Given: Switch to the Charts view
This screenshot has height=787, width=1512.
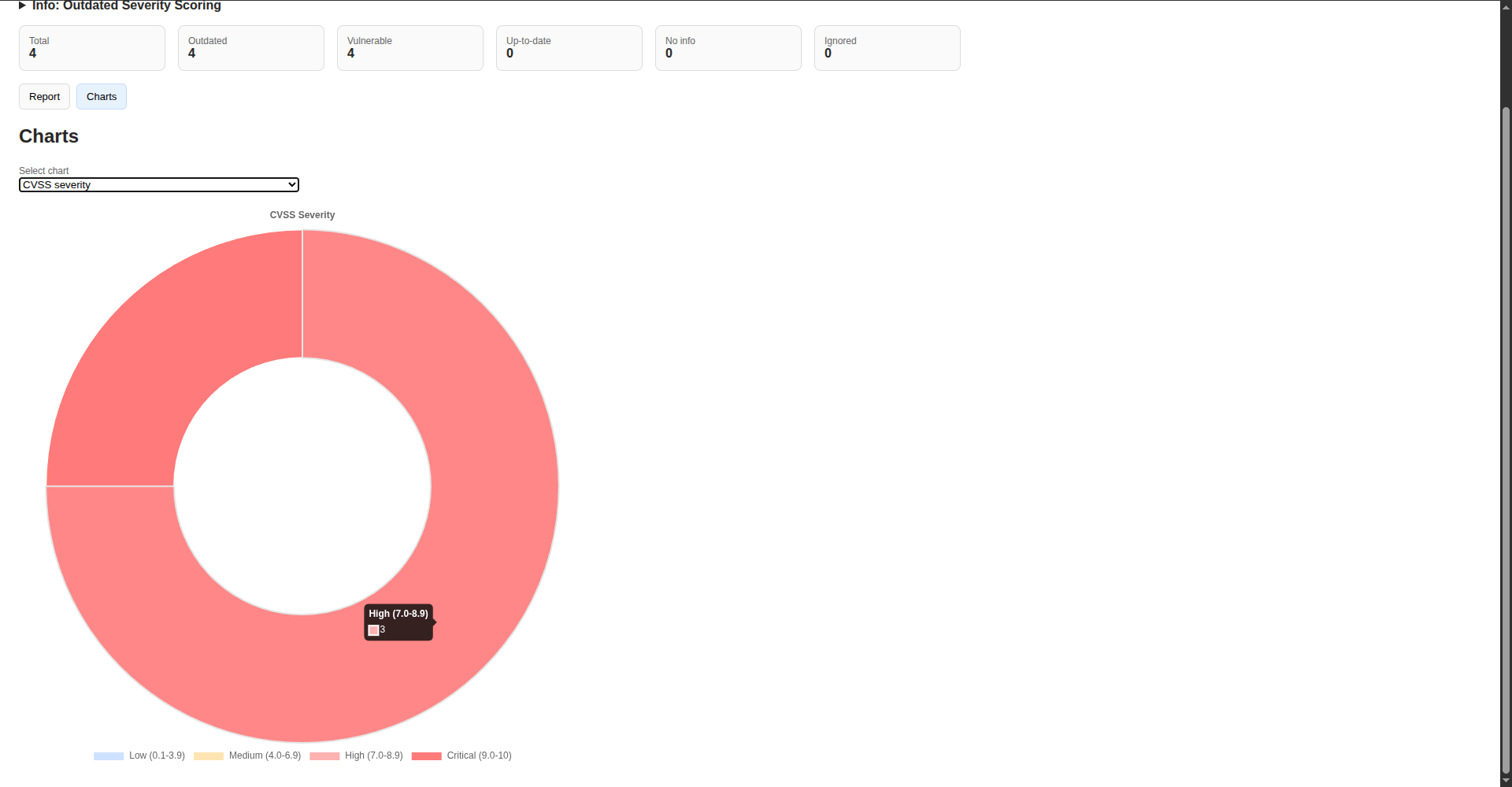Looking at the screenshot, I should [101, 96].
